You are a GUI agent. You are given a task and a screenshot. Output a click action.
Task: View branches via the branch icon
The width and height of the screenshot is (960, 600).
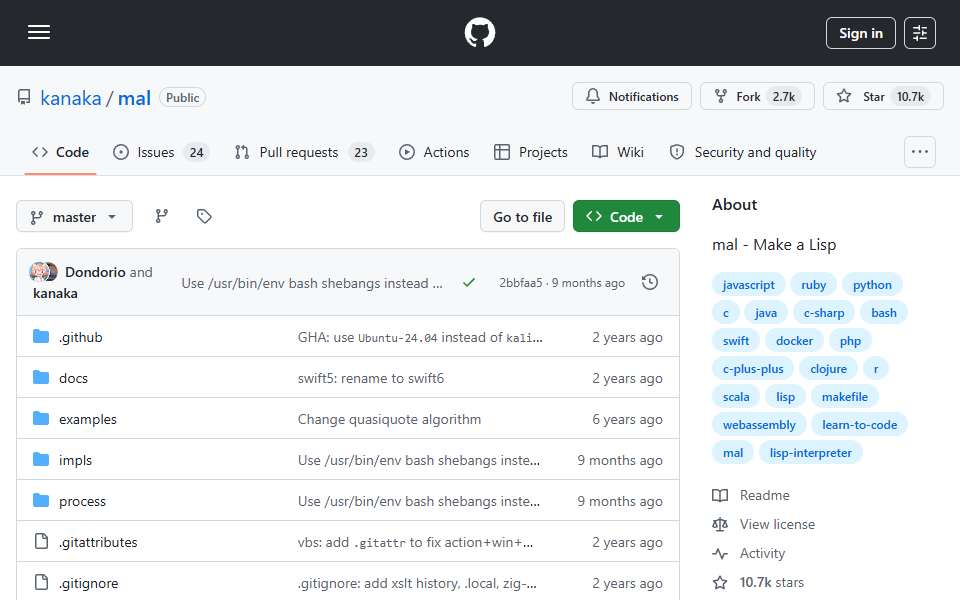(x=162, y=216)
